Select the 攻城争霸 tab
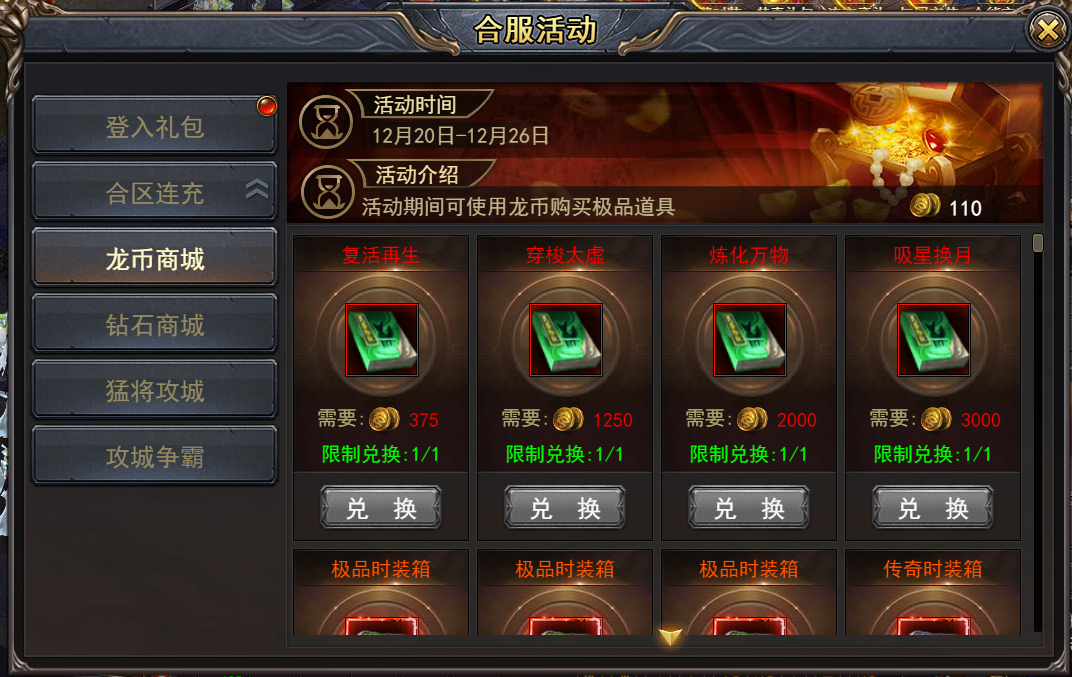Image resolution: width=1072 pixels, height=677 pixels. (155, 456)
